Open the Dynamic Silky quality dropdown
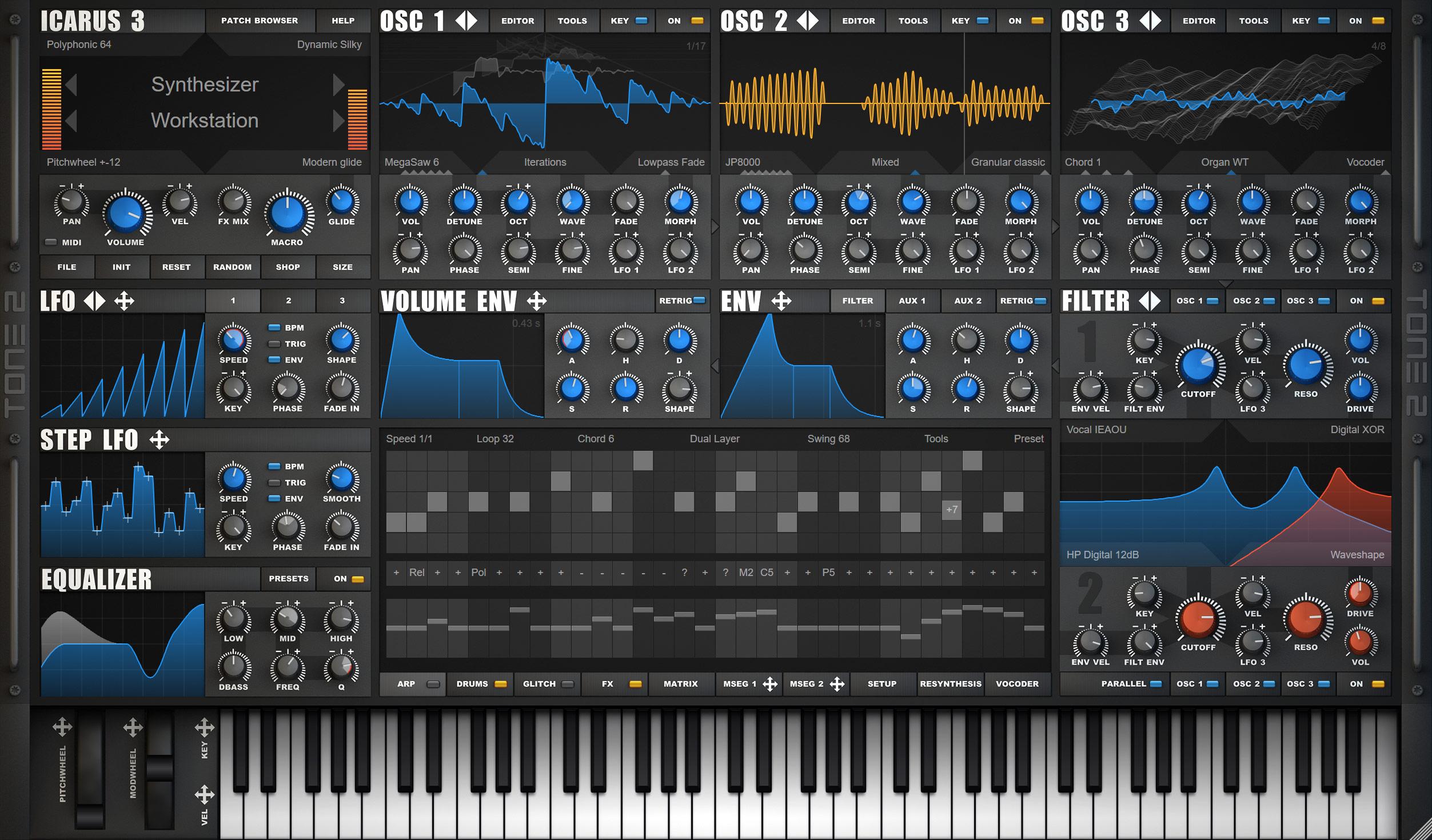 (329, 45)
